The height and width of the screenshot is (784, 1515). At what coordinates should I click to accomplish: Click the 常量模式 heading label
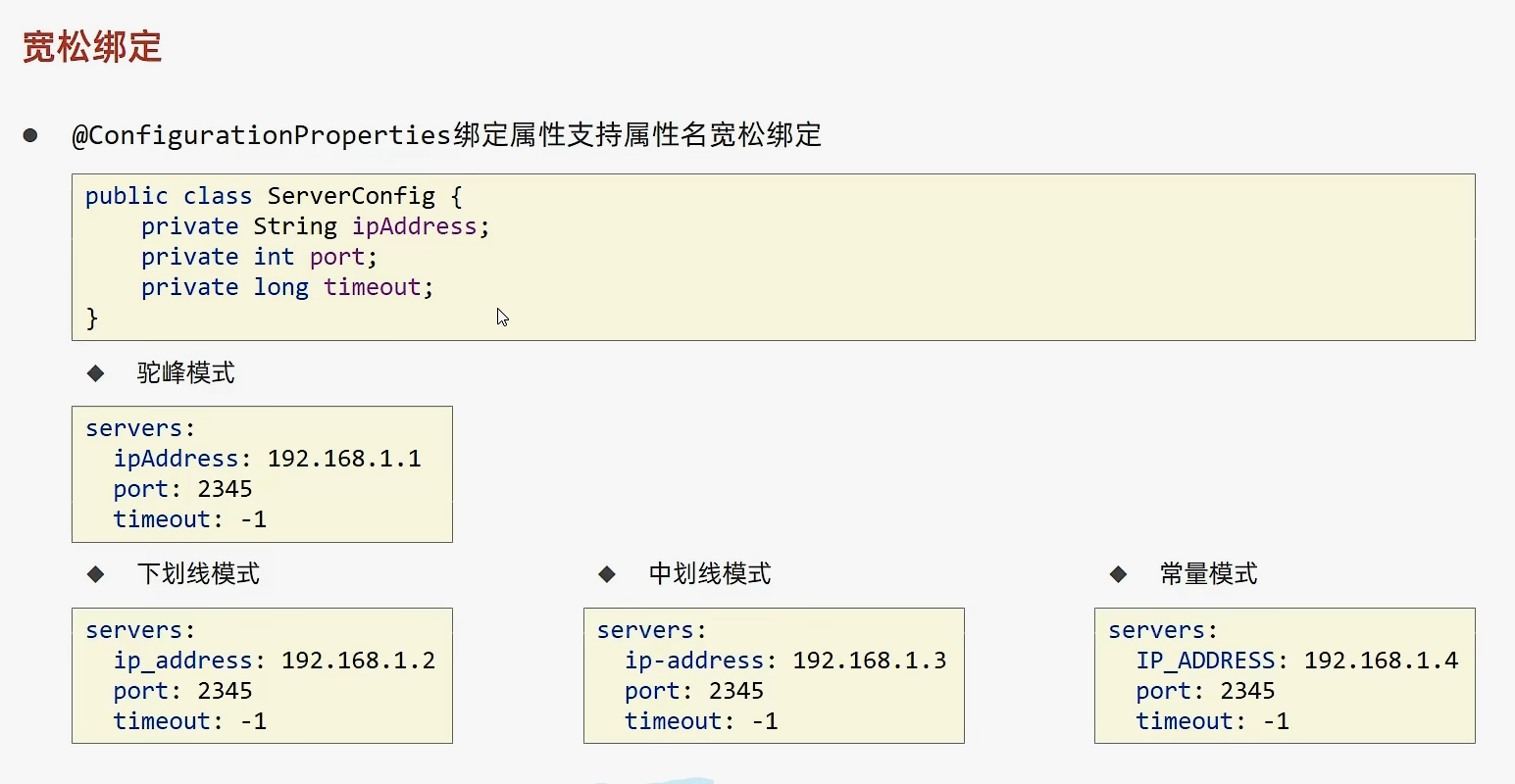coord(1208,573)
